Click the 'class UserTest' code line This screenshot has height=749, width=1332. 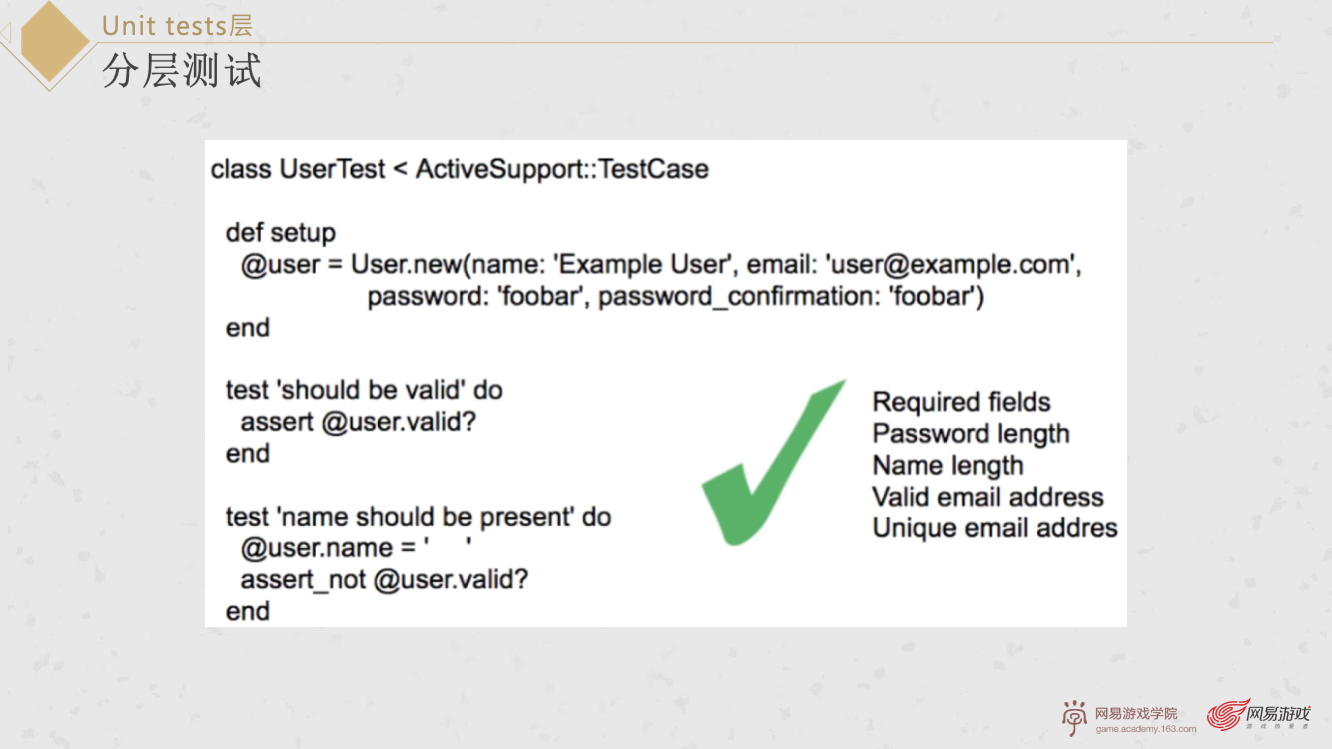click(x=459, y=169)
